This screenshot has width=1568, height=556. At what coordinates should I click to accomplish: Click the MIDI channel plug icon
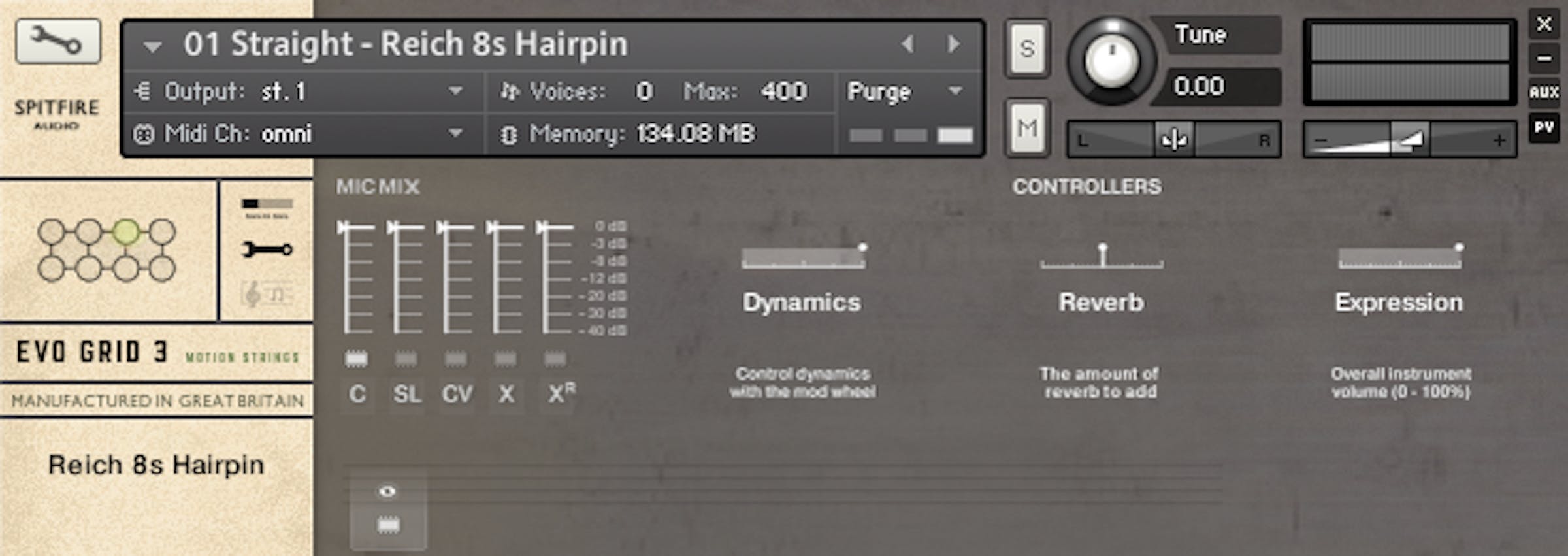tap(143, 135)
